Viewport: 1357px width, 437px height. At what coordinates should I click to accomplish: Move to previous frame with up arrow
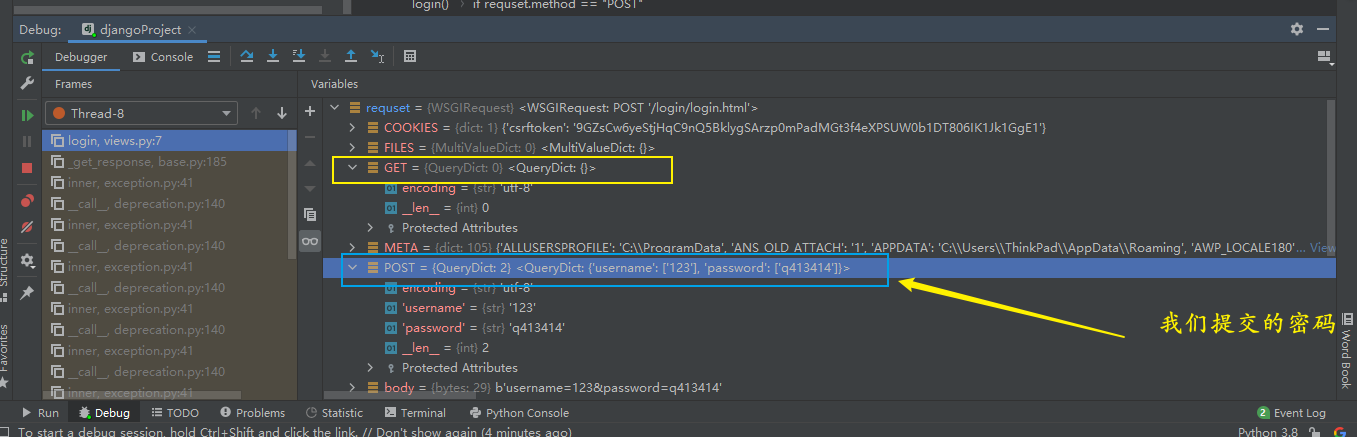coord(256,113)
